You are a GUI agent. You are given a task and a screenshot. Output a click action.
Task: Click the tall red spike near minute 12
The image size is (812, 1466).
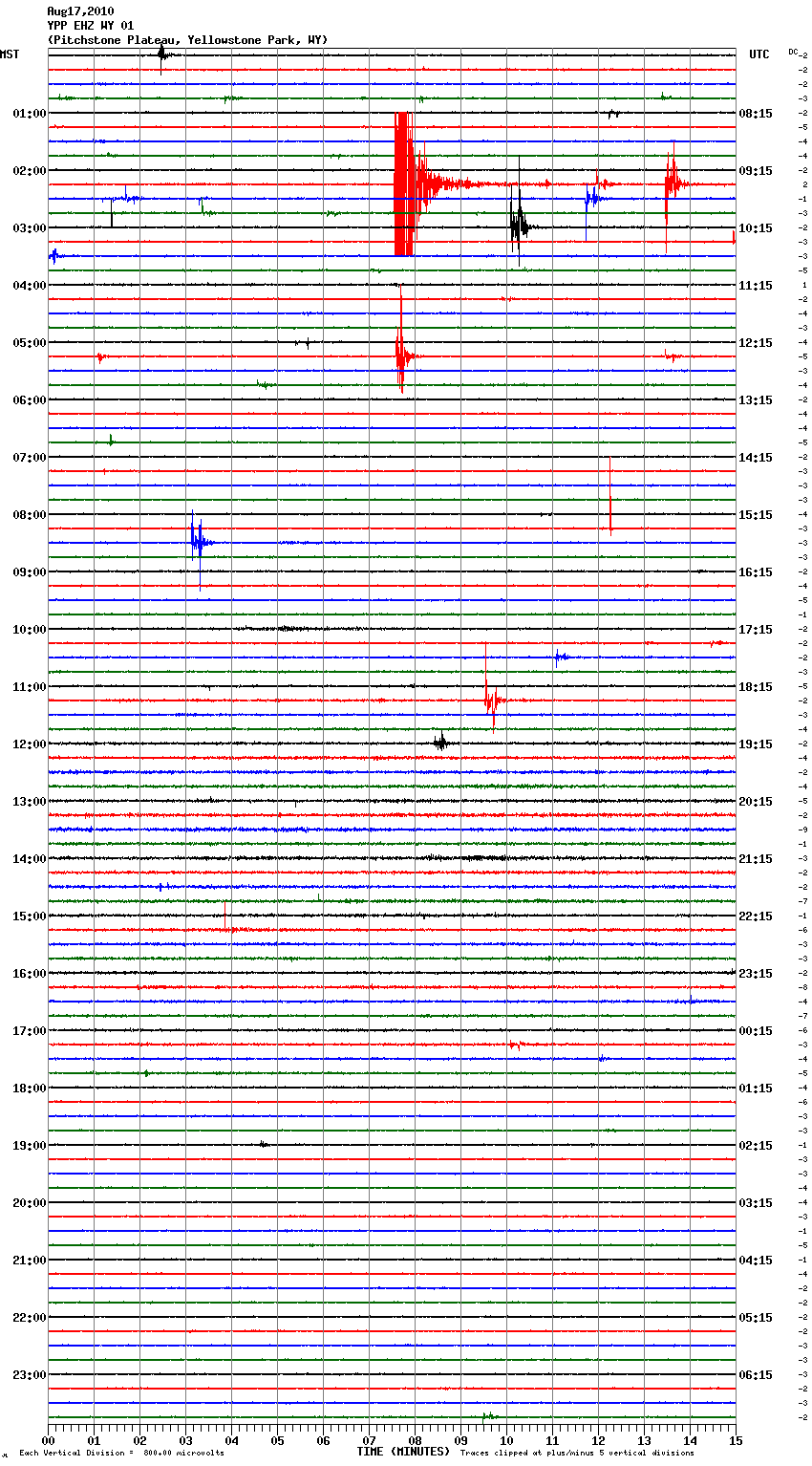point(610,495)
